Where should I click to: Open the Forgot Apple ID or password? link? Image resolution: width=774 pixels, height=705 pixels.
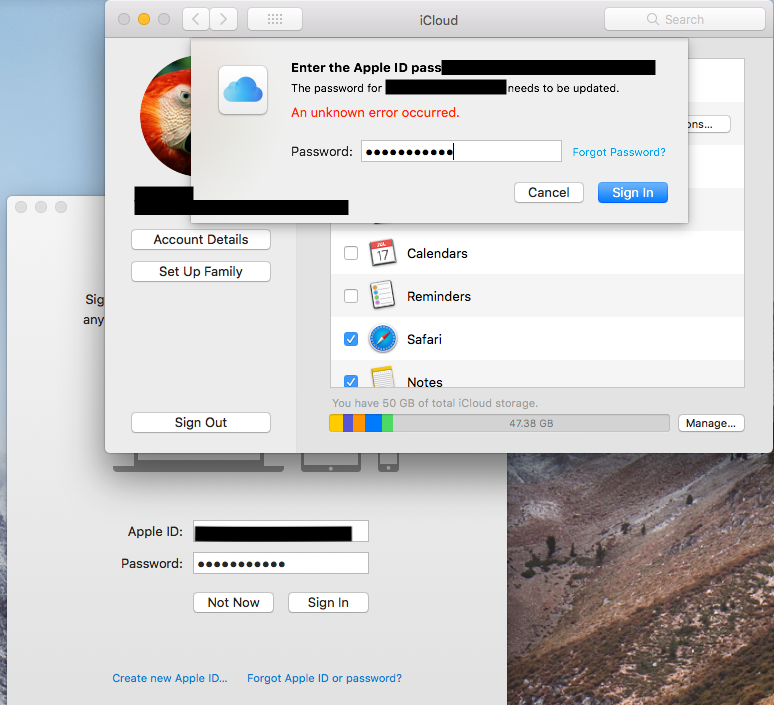(x=324, y=678)
